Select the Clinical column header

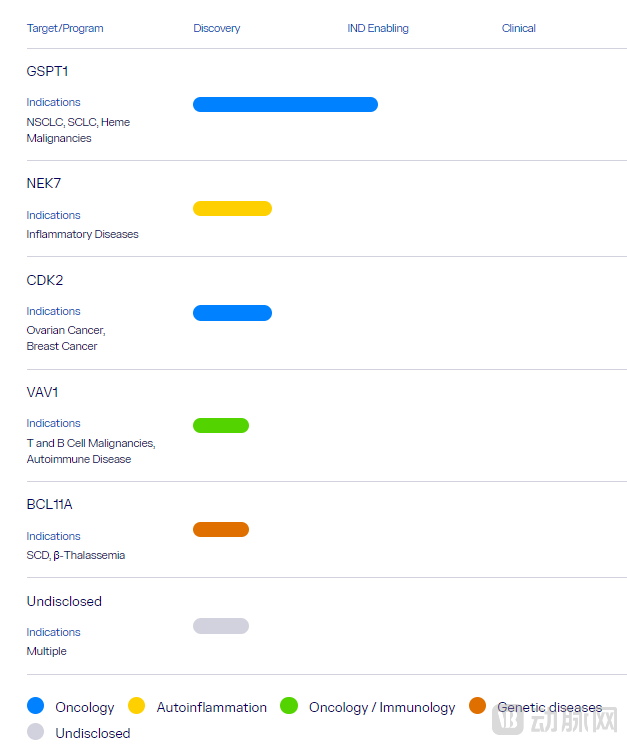click(519, 28)
